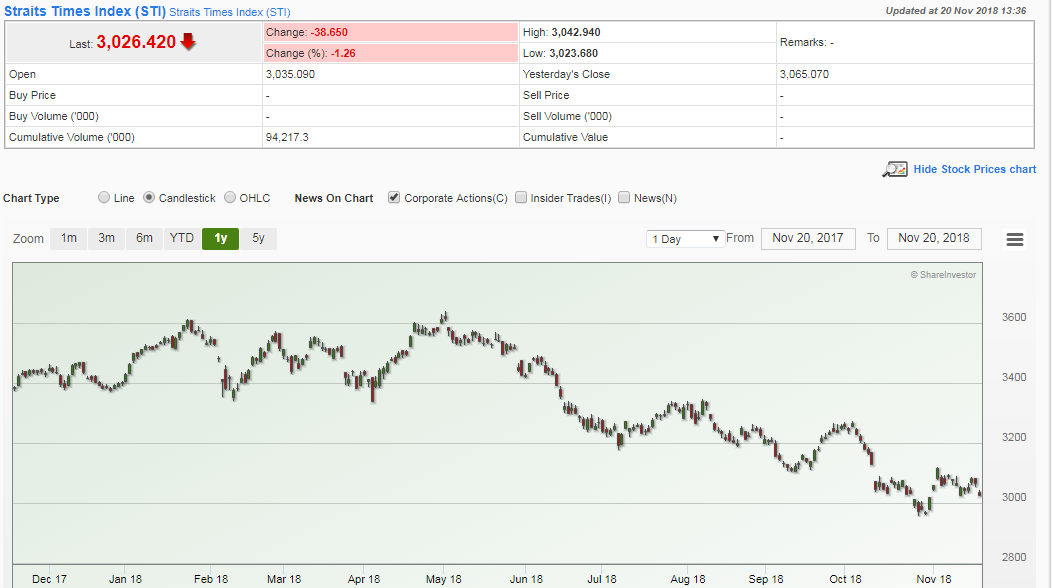Set zoom range to 1m
Screen dimensions: 1052x588
(68, 238)
